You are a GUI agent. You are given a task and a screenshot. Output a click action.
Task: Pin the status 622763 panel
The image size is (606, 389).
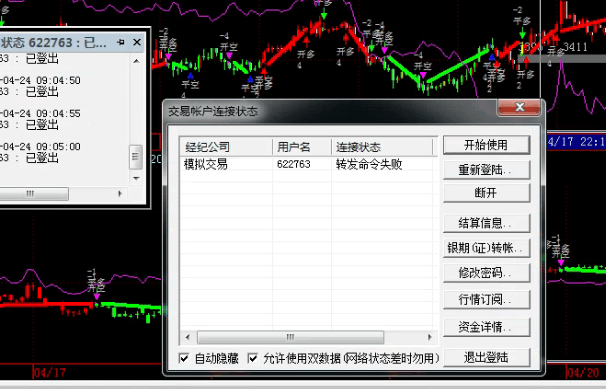click(121, 42)
